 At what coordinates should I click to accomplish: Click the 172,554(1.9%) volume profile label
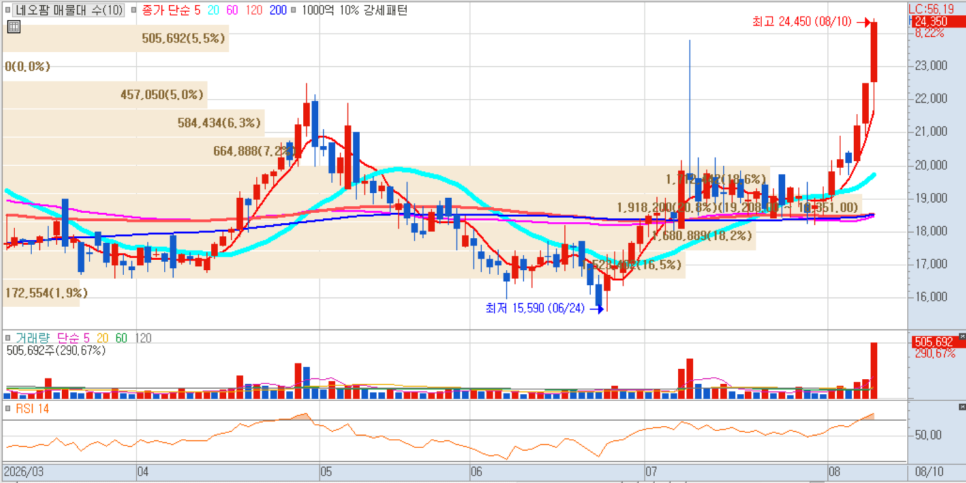[47, 293]
